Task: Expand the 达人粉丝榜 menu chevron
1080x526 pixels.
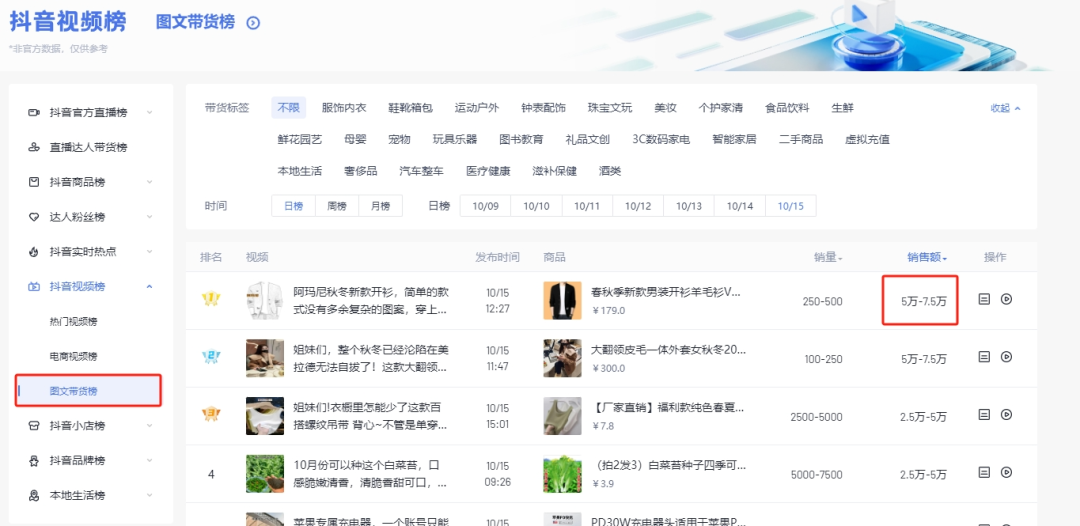Action: click(x=149, y=217)
